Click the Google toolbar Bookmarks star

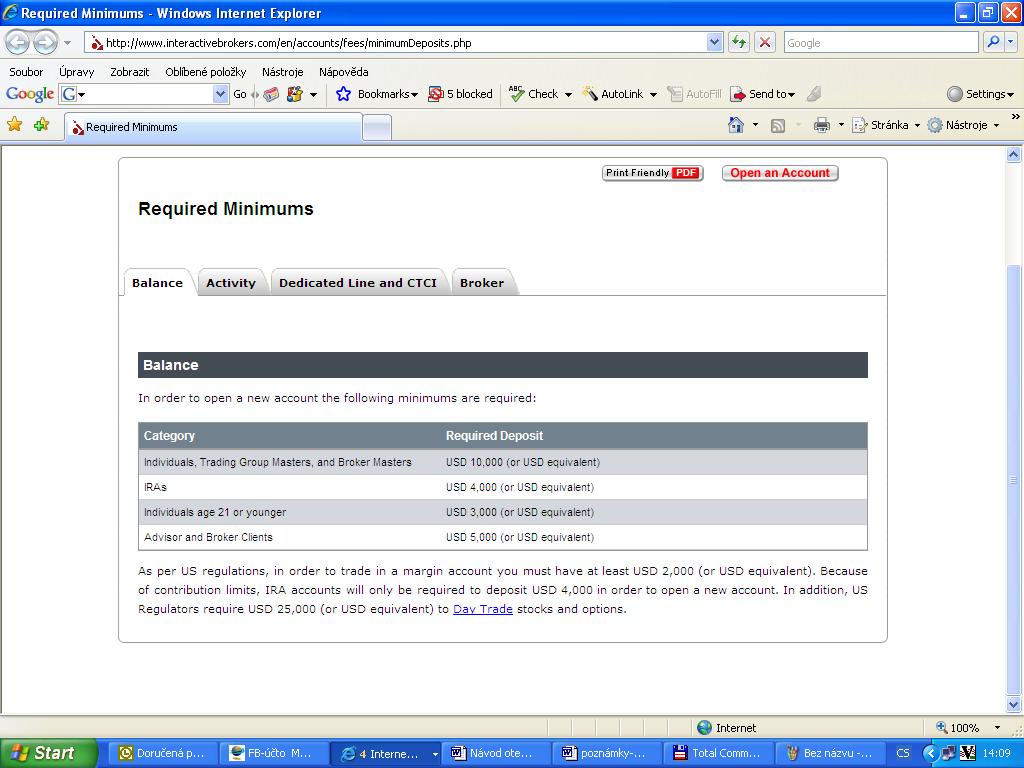pyautogui.click(x=344, y=94)
